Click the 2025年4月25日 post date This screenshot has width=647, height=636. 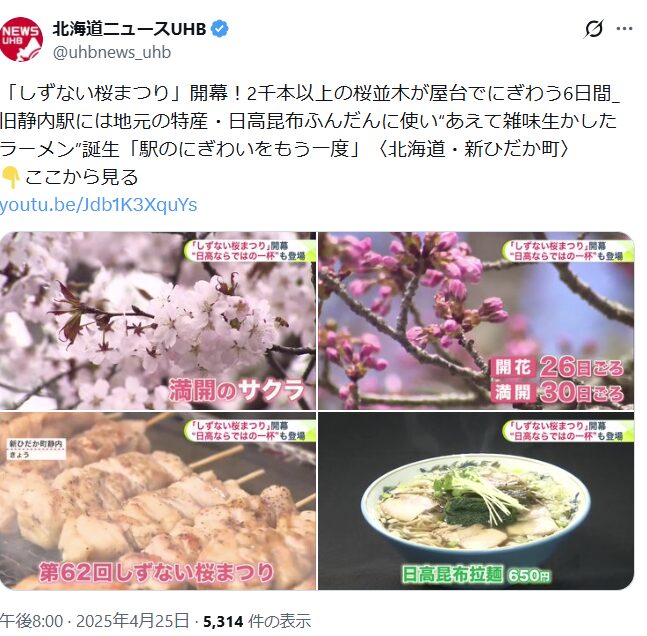132,621
